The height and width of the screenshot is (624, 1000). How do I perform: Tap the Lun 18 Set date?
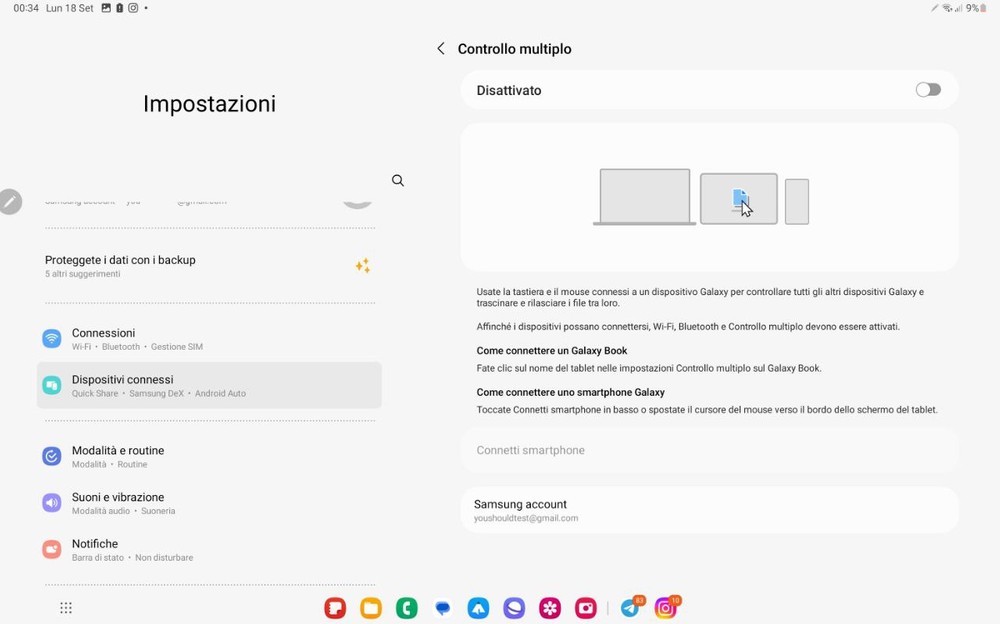pyautogui.click(x=70, y=8)
